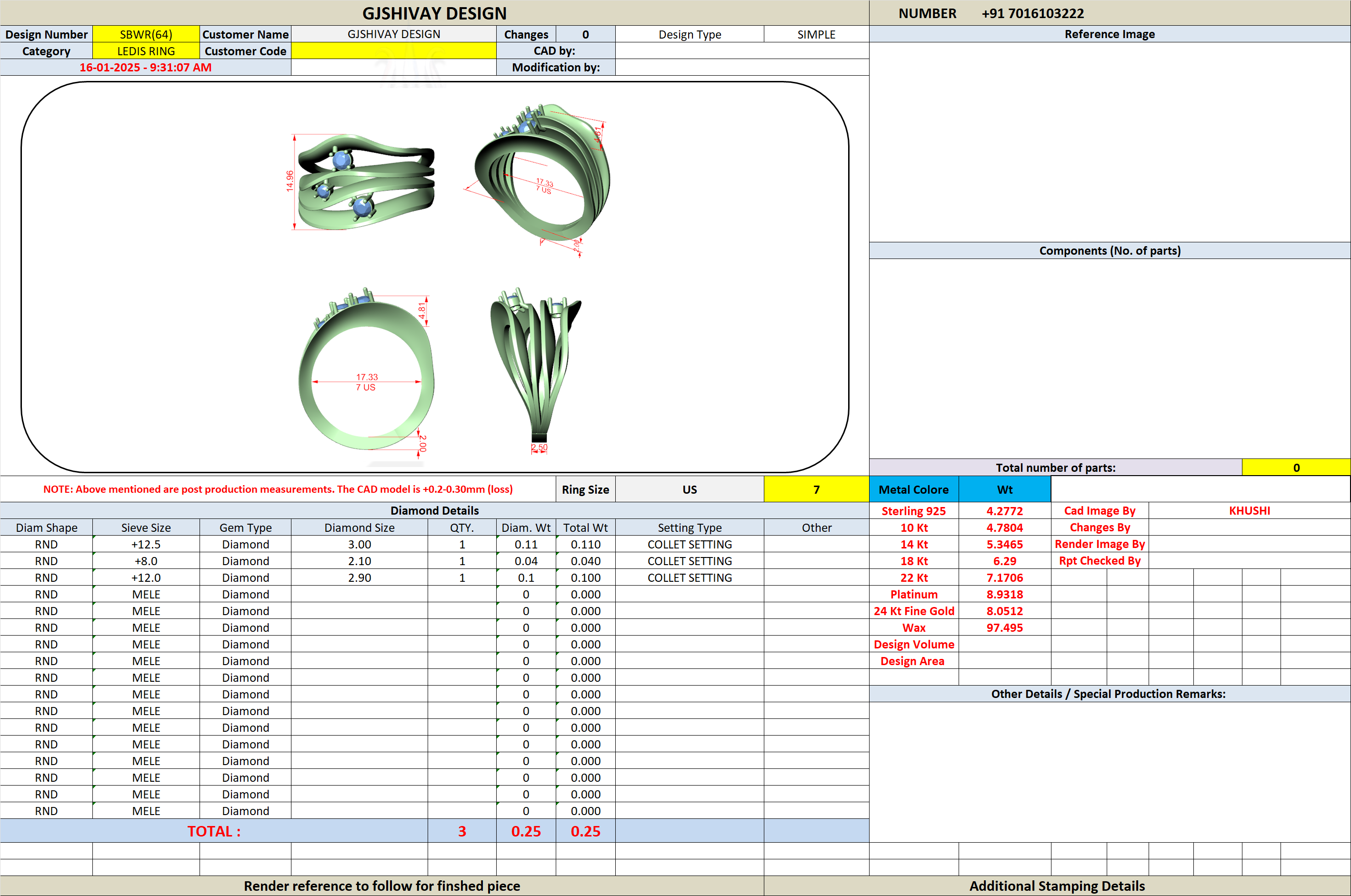The height and width of the screenshot is (896, 1351).
Task: Click the Changes By label
Action: 1100,527
